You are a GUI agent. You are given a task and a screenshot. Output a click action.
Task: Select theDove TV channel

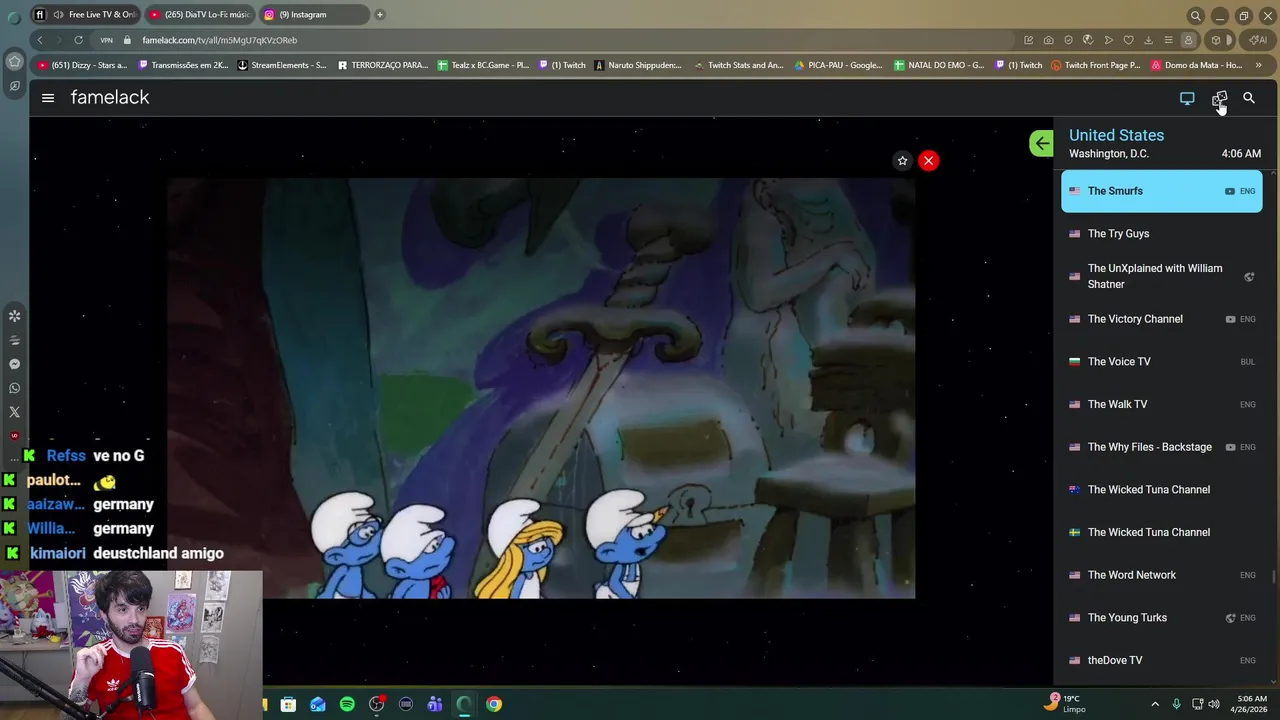click(1161, 660)
